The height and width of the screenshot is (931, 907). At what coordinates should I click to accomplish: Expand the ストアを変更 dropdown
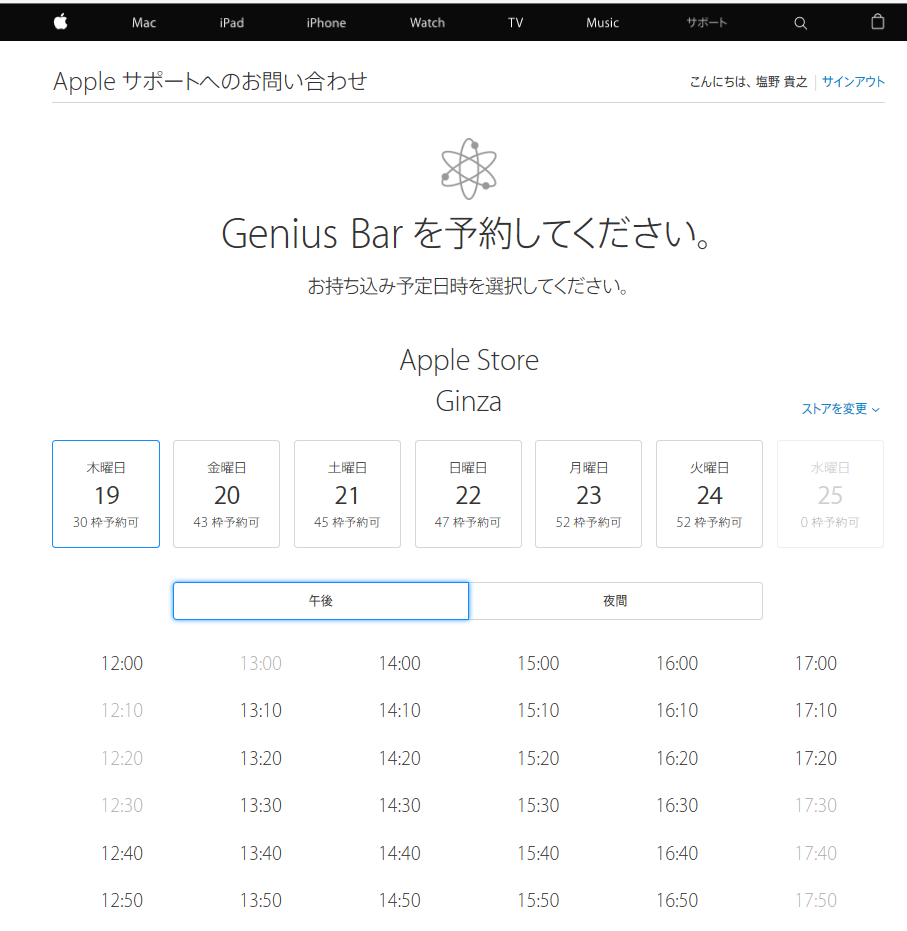[841, 408]
